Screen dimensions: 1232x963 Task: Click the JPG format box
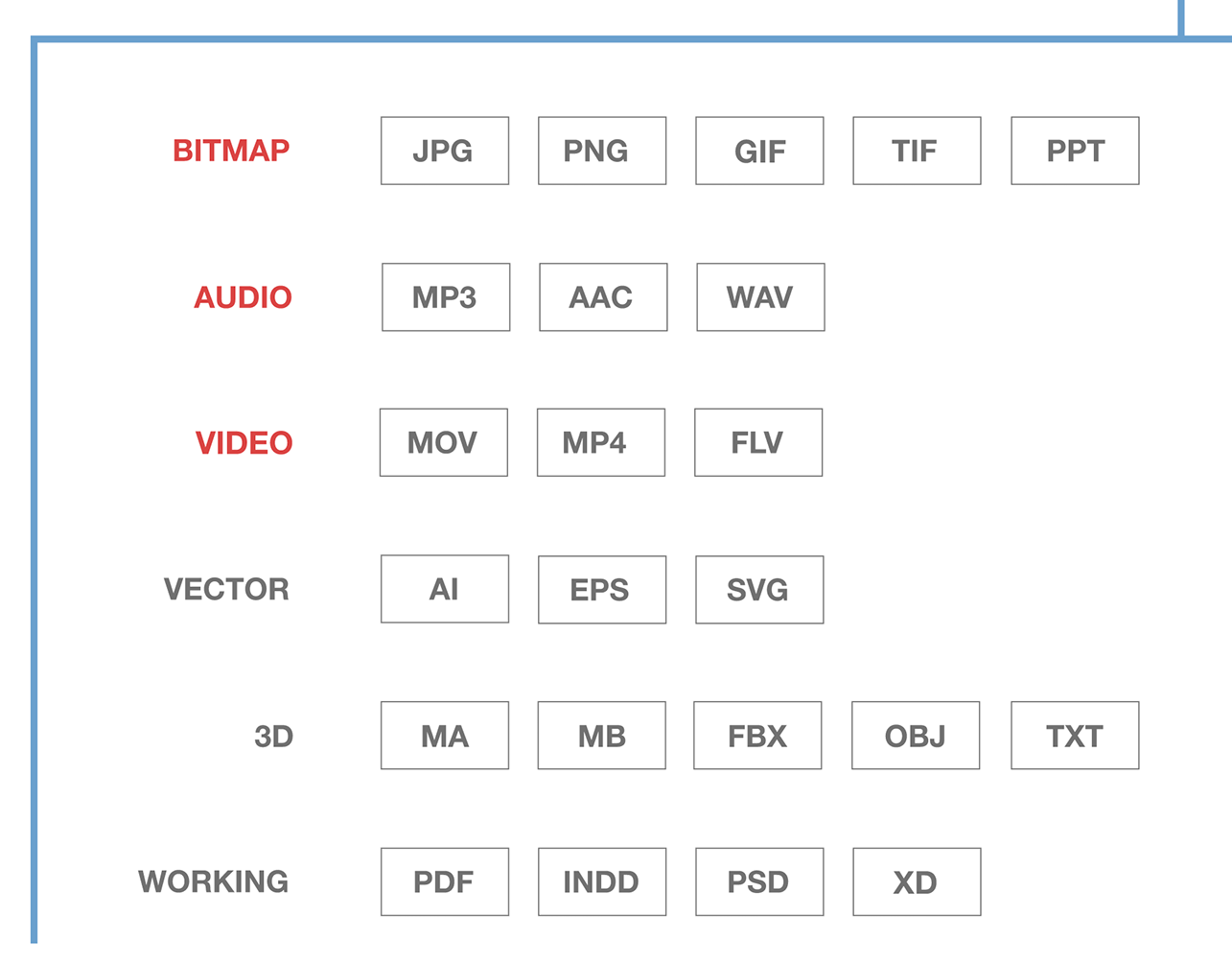point(445,151)
